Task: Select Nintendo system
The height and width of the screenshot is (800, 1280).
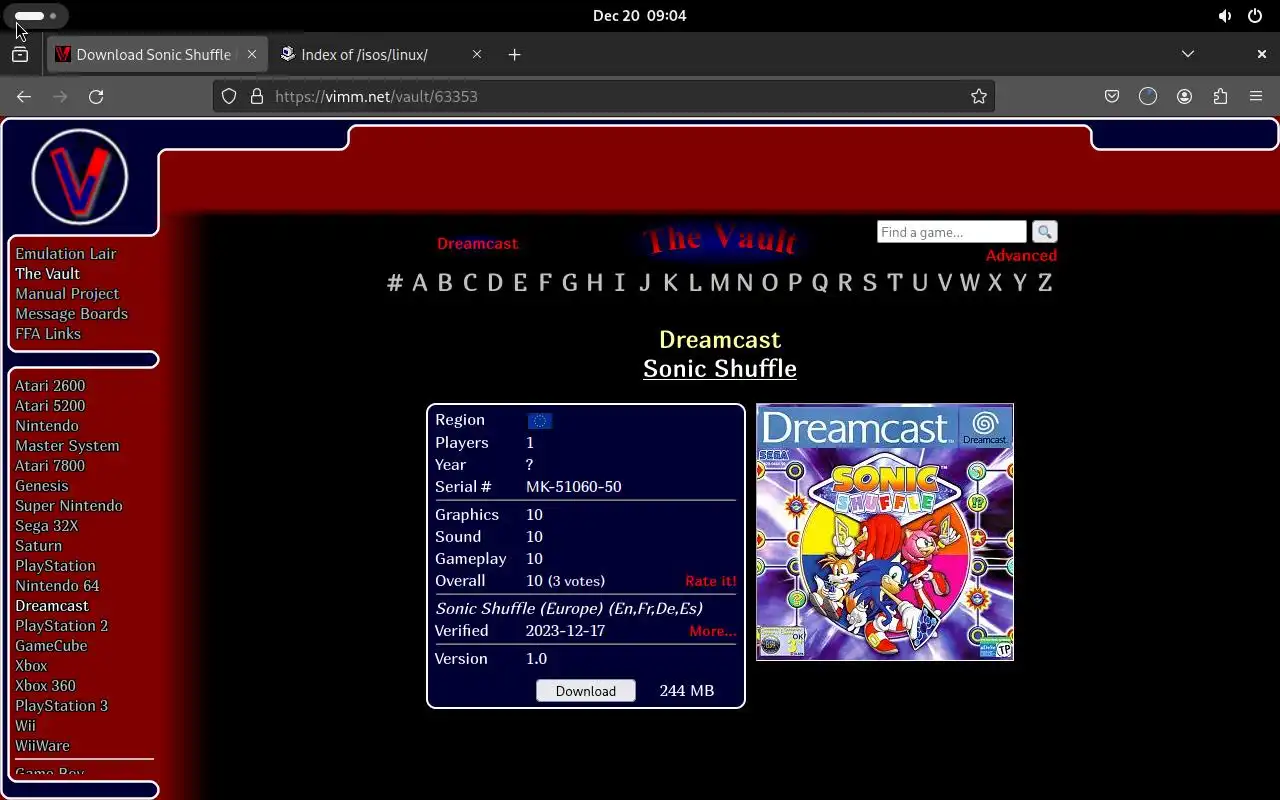Action: (x=46, y=426)
